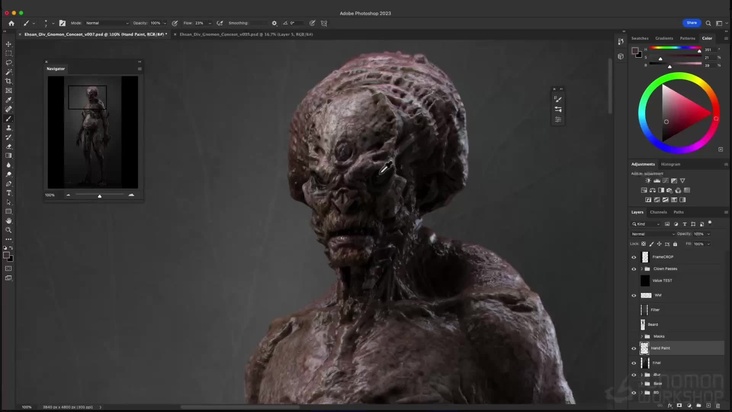Select the Move tool
The width and height of the screenshot is (732, 412).
pyautogui.click(x=8, y=44)
